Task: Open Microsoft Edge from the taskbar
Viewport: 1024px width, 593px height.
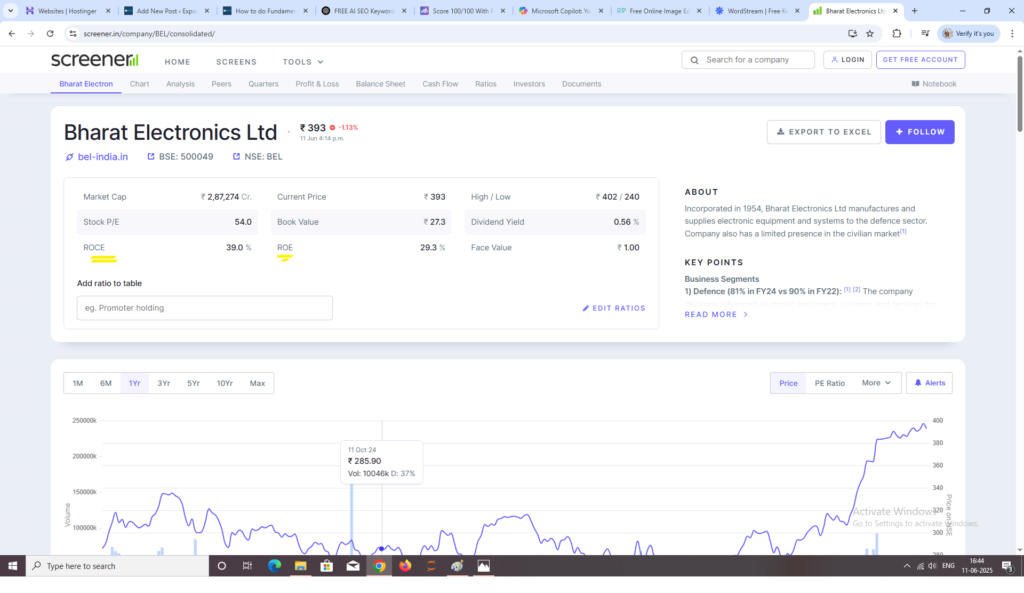Action: [x=274, y=566]
